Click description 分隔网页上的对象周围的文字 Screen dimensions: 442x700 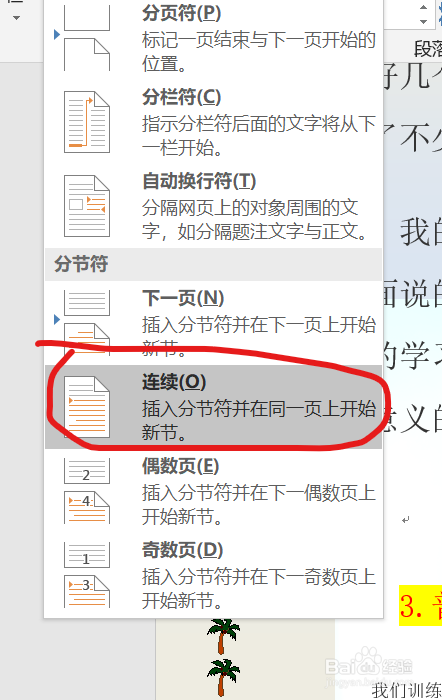pyautogui.click(x=254, y=219)
